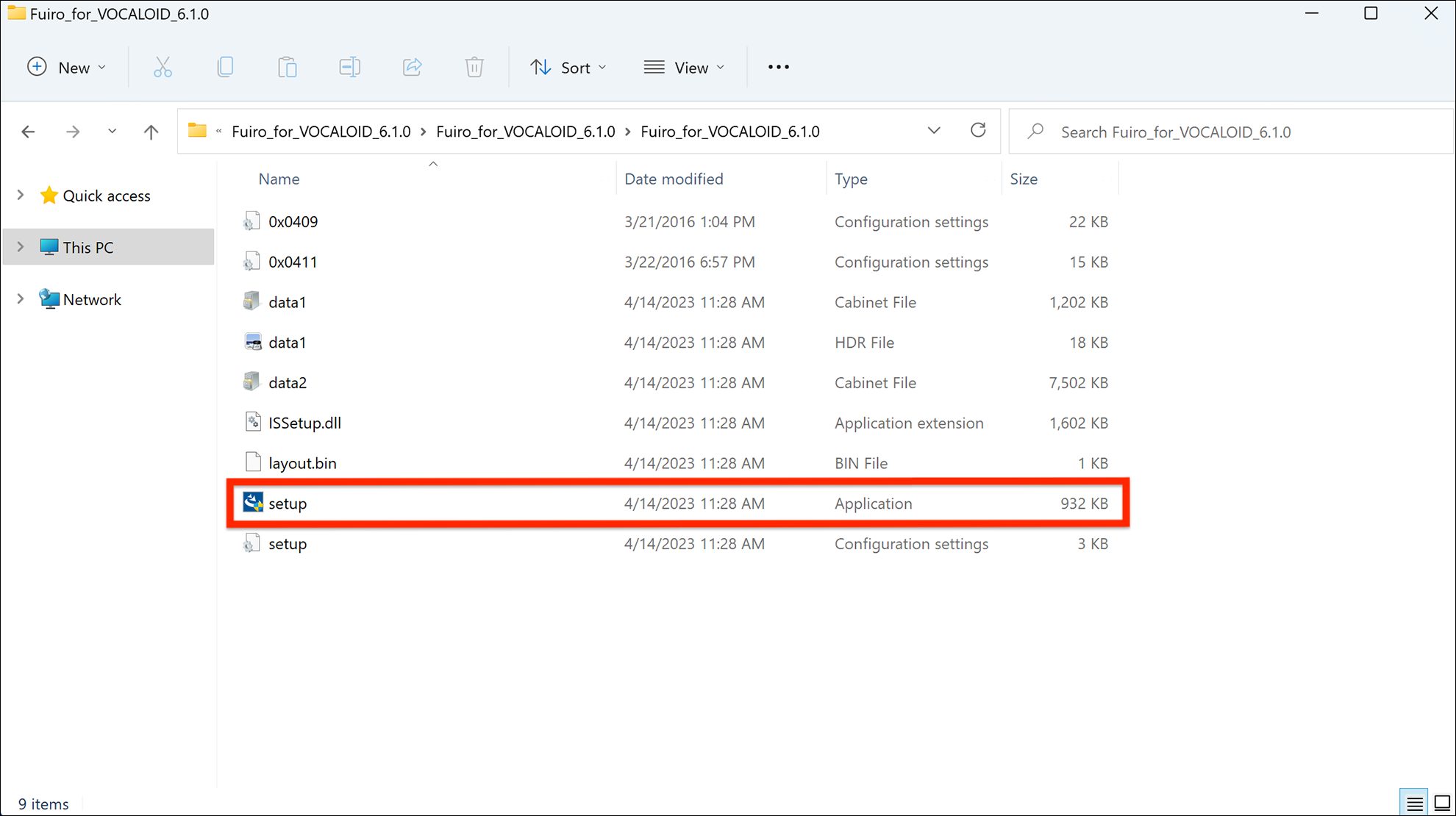Rename the selected setup file via toolbar icon
The width and height of the screenshot is (1456, 816).
coord(349,67)
